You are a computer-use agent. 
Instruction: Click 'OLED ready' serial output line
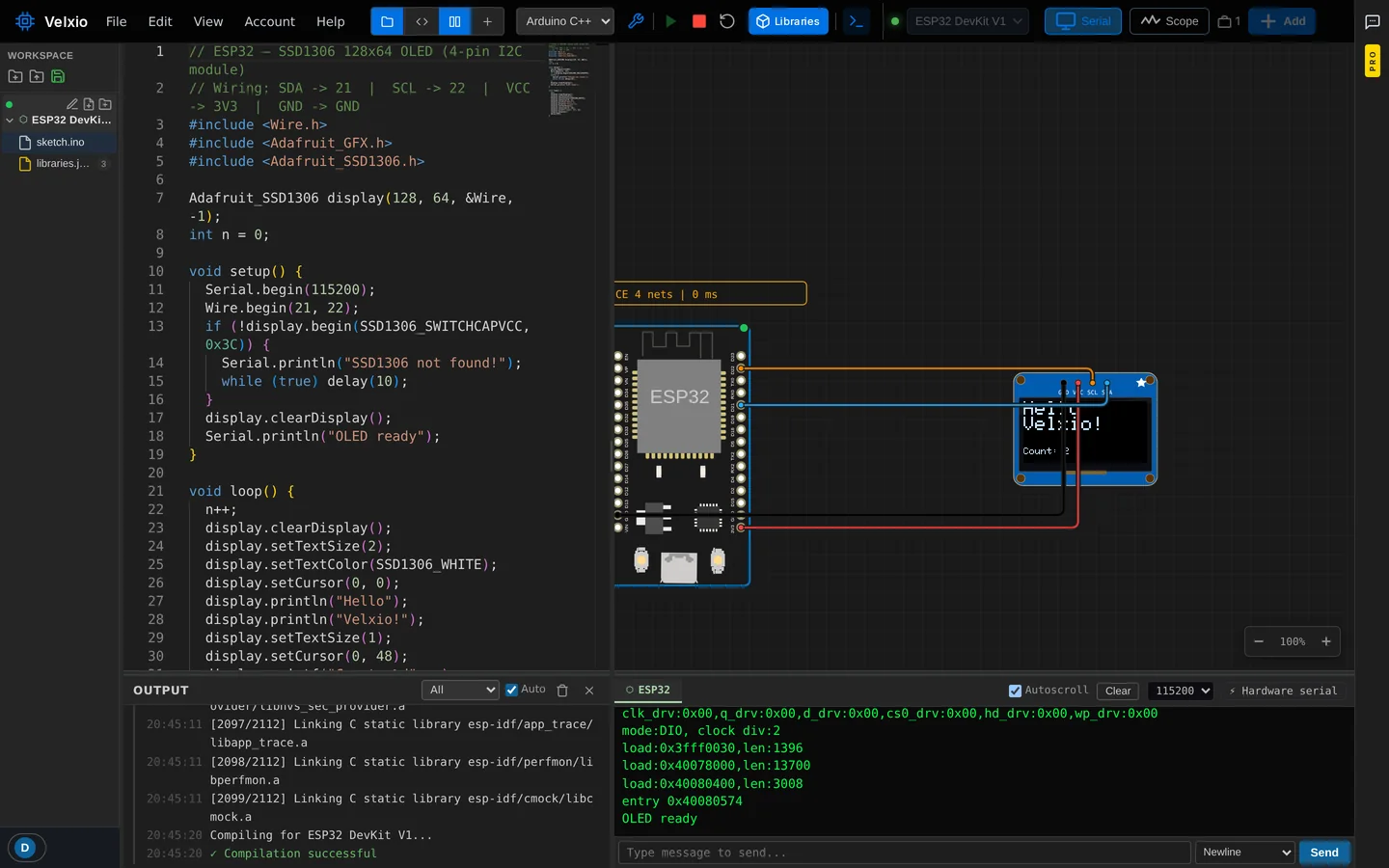pos(660,819)
